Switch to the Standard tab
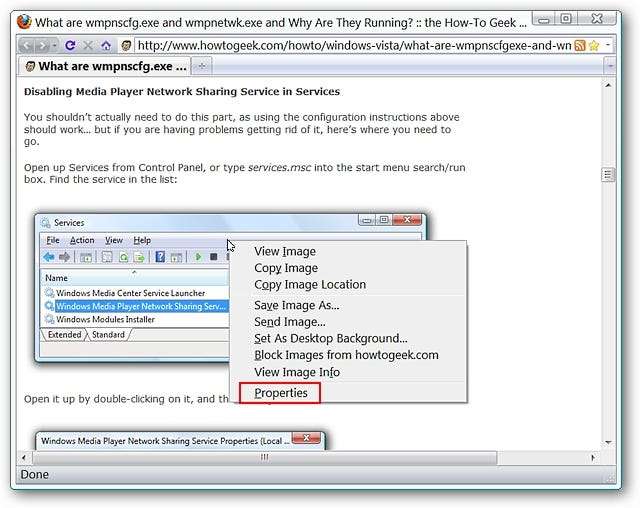Image resolution: width=640 pixels, height=508 pixels. [x=108, y=335]
